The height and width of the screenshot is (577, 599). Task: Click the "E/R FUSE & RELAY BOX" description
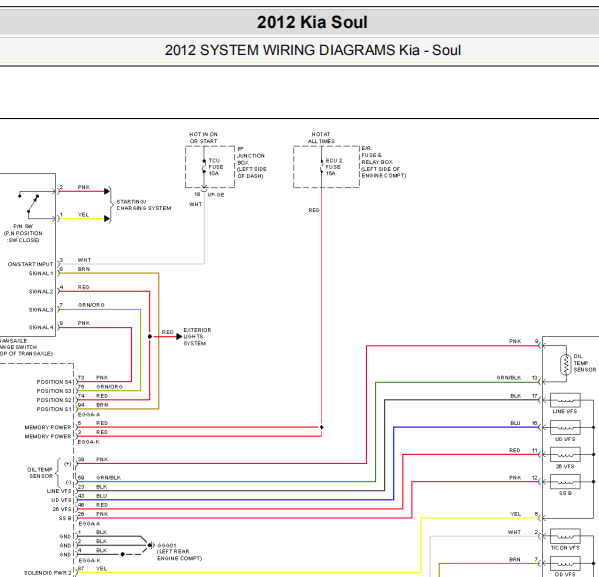point(384,162)
